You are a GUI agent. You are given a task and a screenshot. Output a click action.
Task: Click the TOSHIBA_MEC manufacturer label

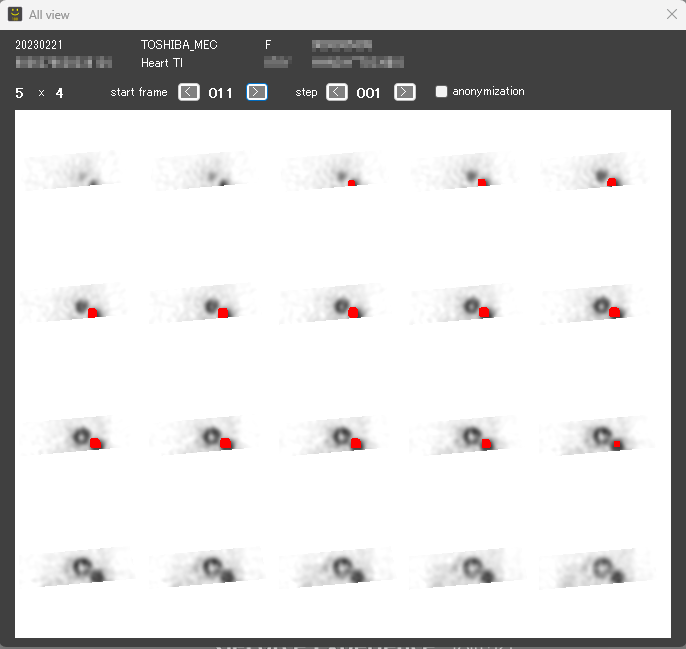click(x=179, y=45)
